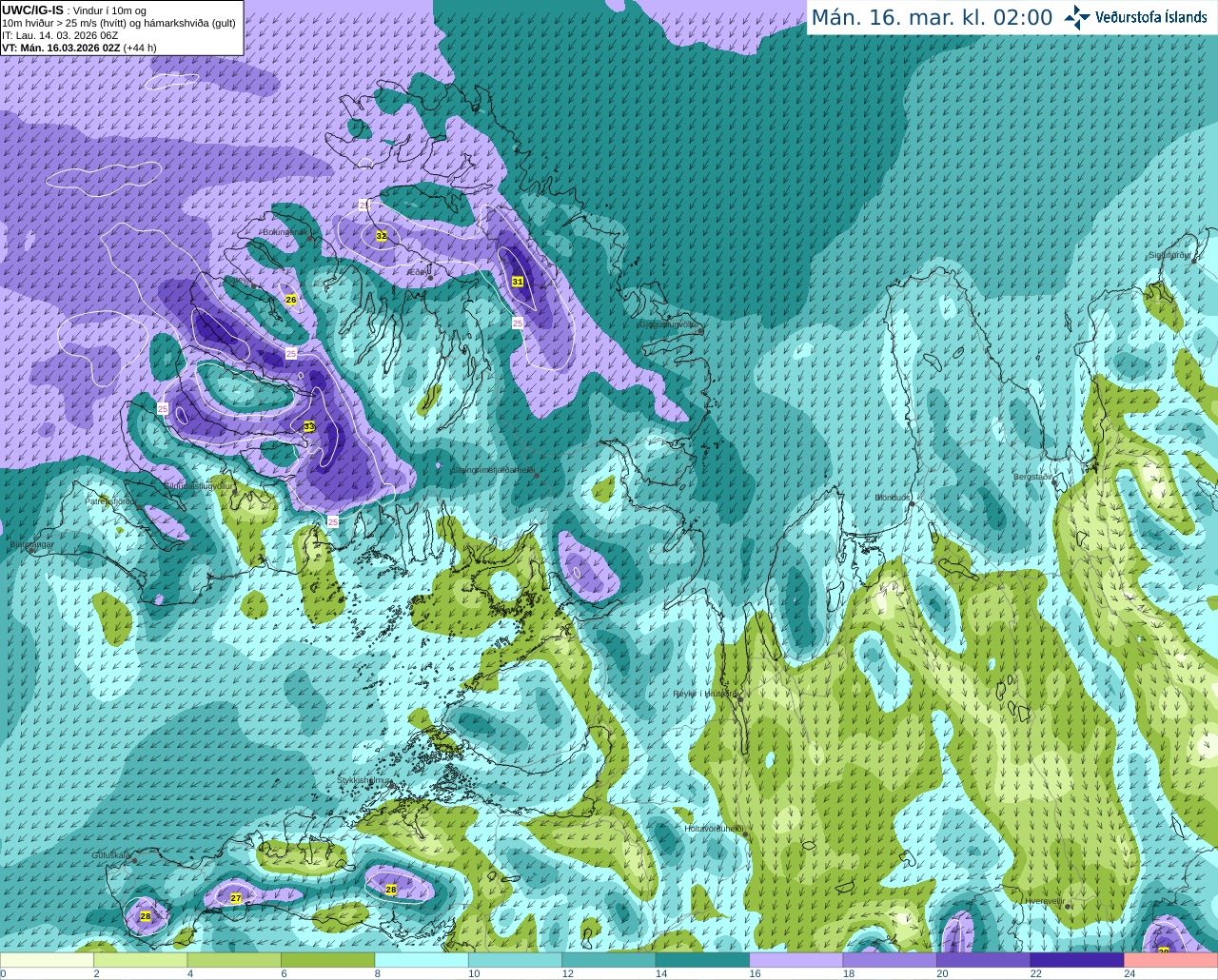Screen dimensions: 1218x980
Task: Click the Reykir í Hrútafirði station label
Action: [x=705, y=694]
